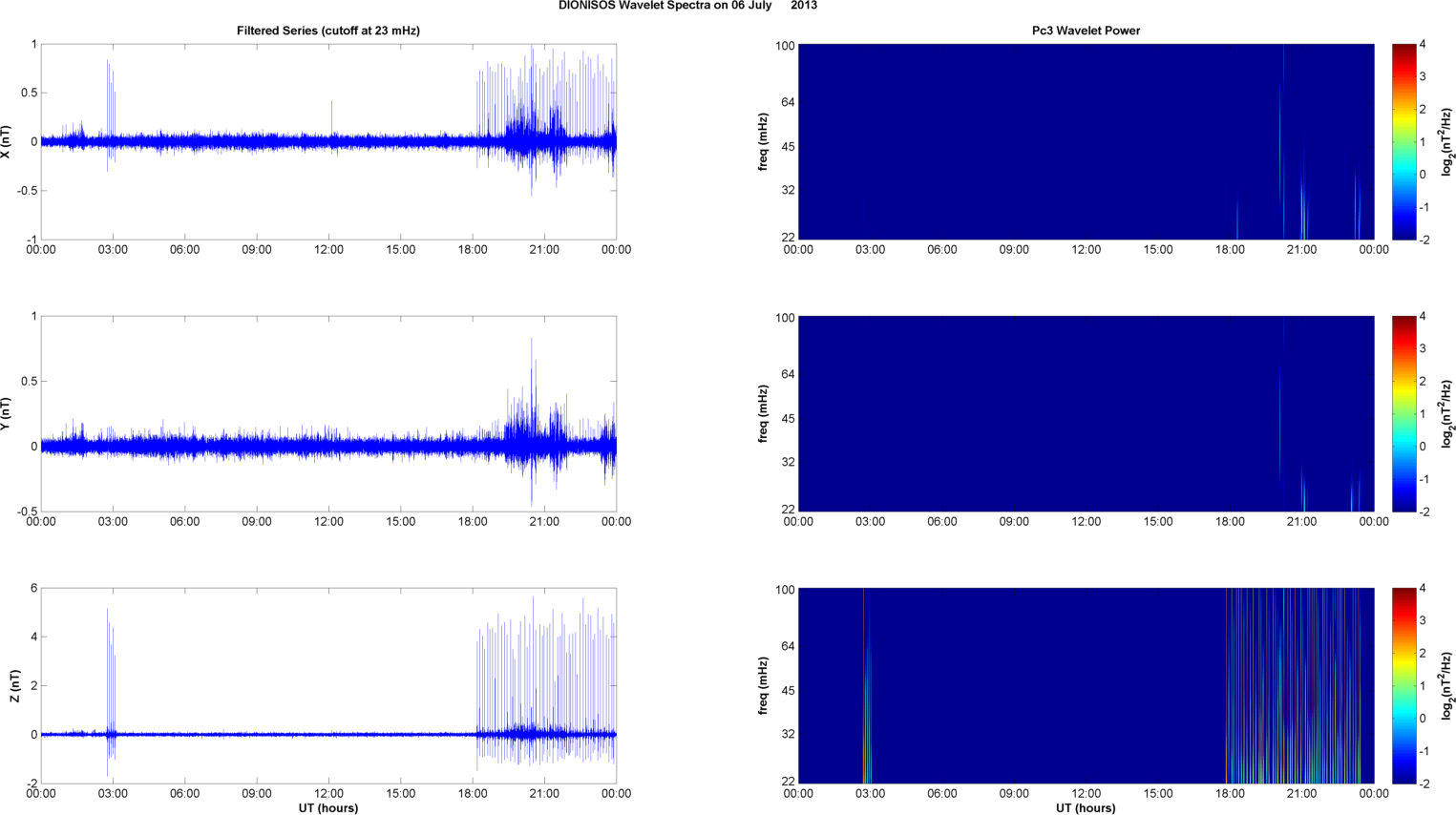Click the Z (nT) axis label
The height and width of the screenshot is (815, 1456).
tap(15, 686)
